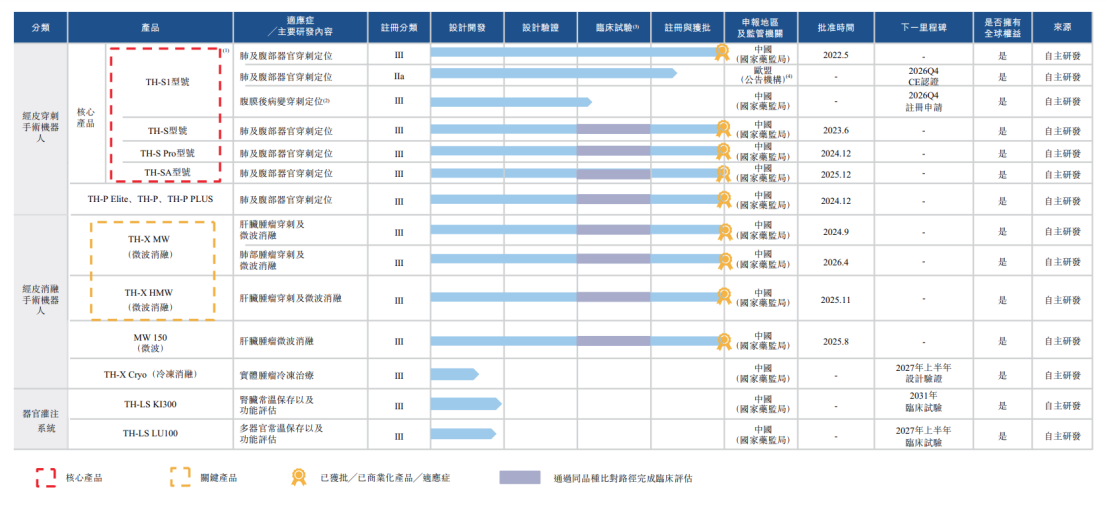Click the 2027年上半年 臨床試驗 milestone cell
The height and width of the screenshot is (506, 1109).
coord(924,435)
